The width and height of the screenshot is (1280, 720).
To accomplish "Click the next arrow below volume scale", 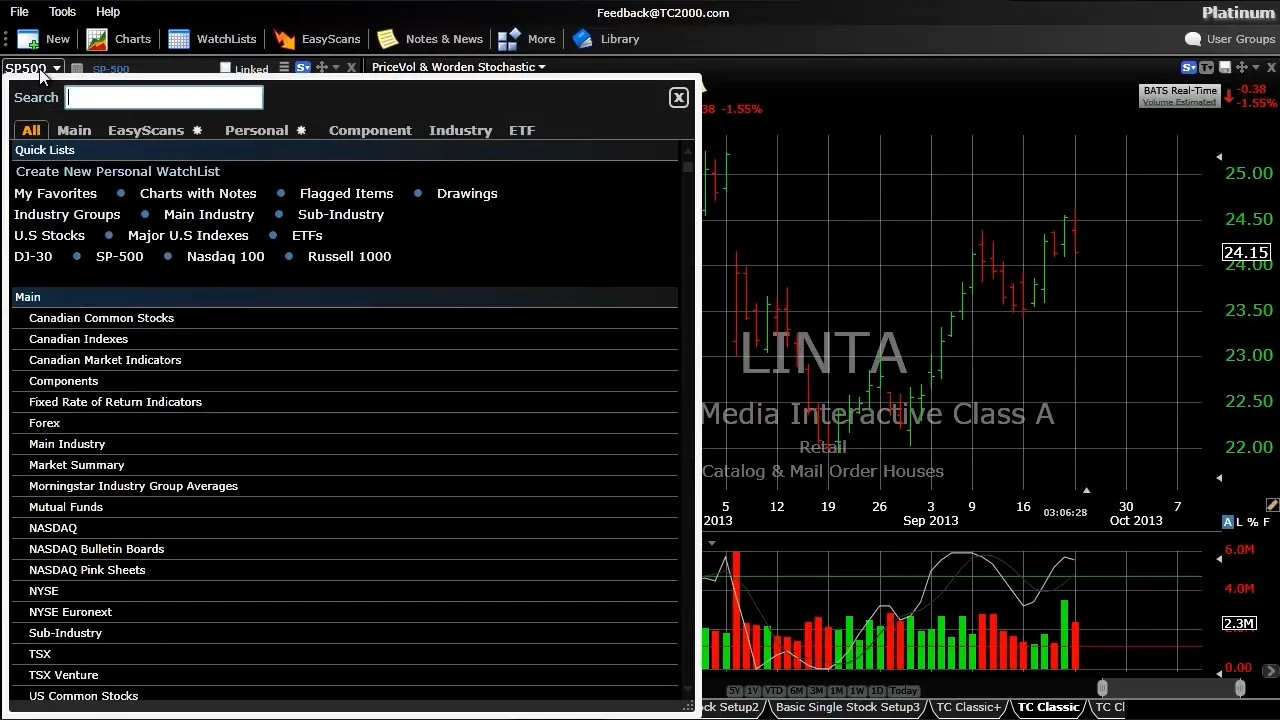I will pos(1272,670).
